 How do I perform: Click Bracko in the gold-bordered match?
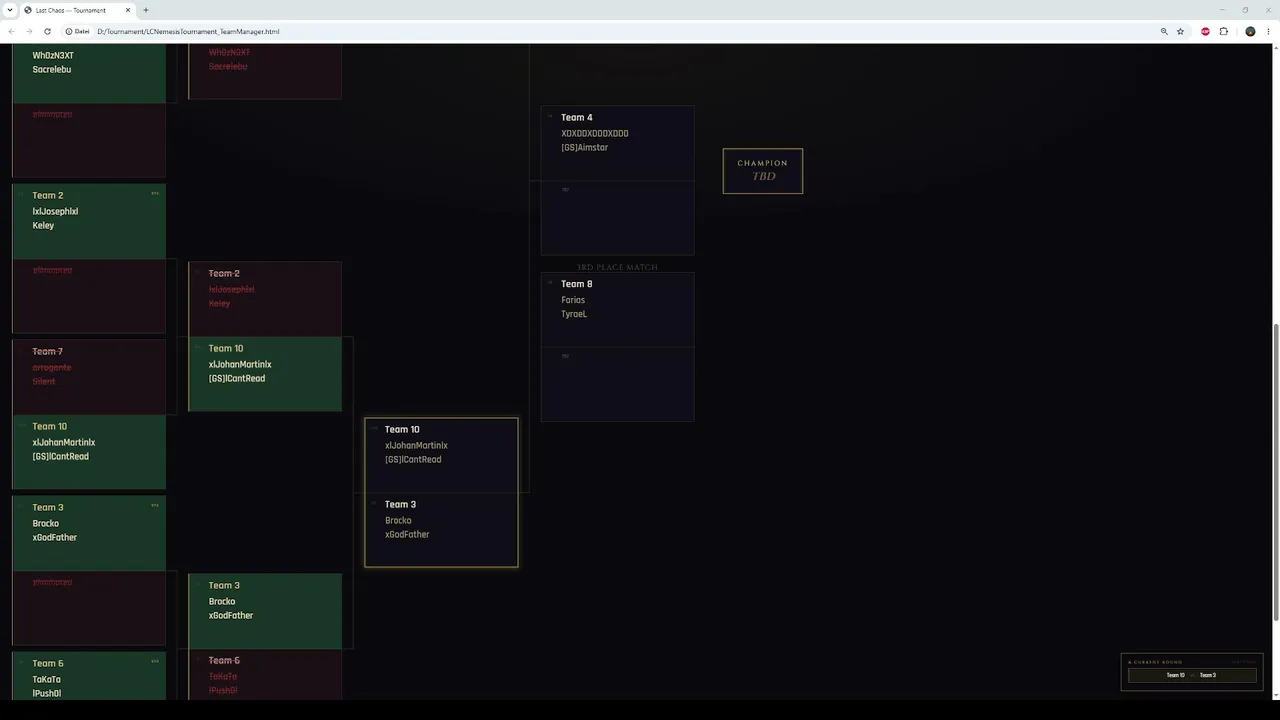pyautogui.click(x=398, y=520)
